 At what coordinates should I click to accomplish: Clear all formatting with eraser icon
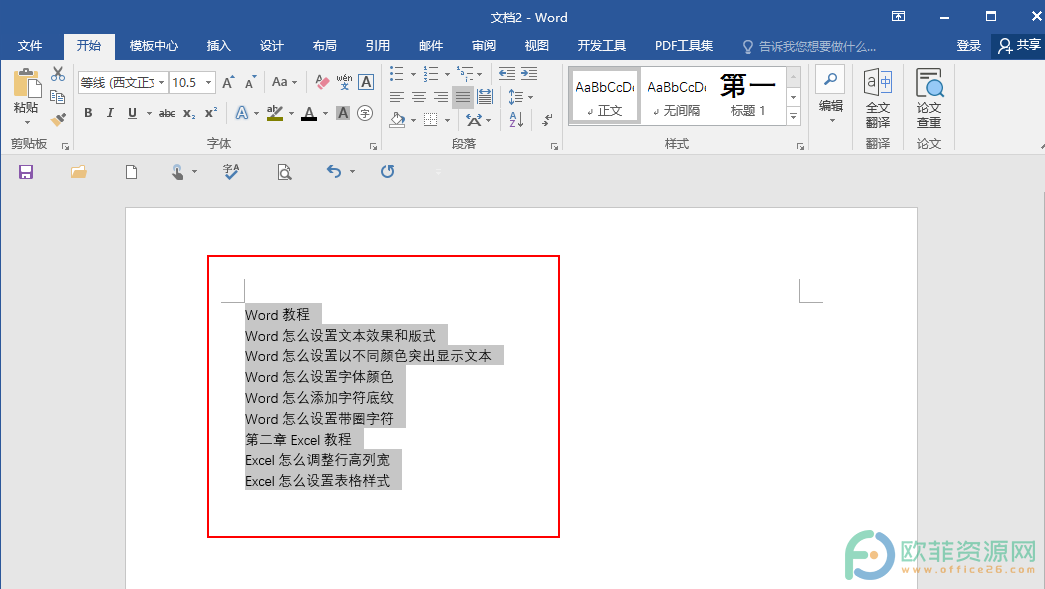(x=322, y=82)
